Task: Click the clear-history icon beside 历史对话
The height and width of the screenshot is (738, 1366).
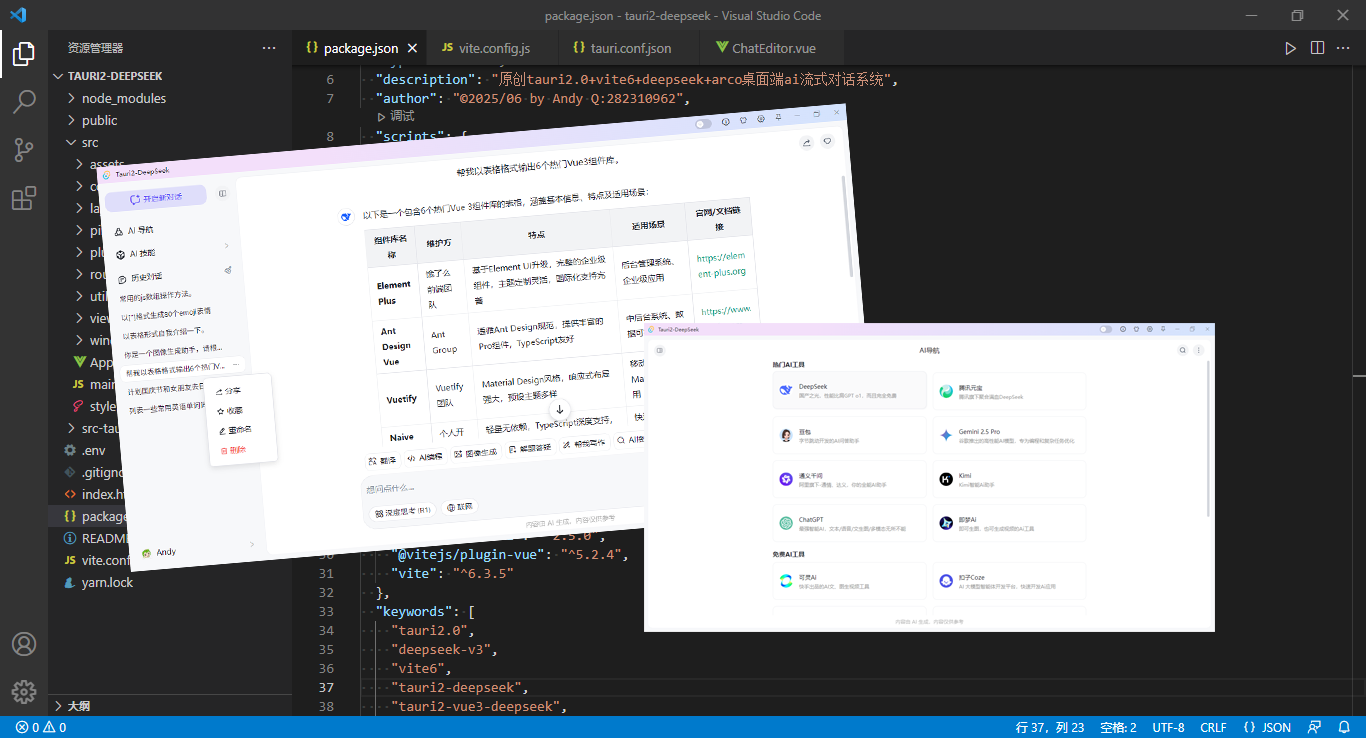Action: click(228, 270)
